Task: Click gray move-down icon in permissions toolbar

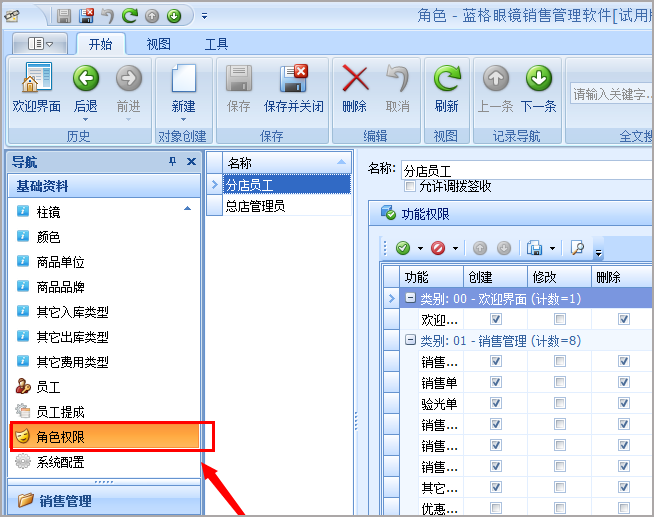Action: tap(504, 248)
